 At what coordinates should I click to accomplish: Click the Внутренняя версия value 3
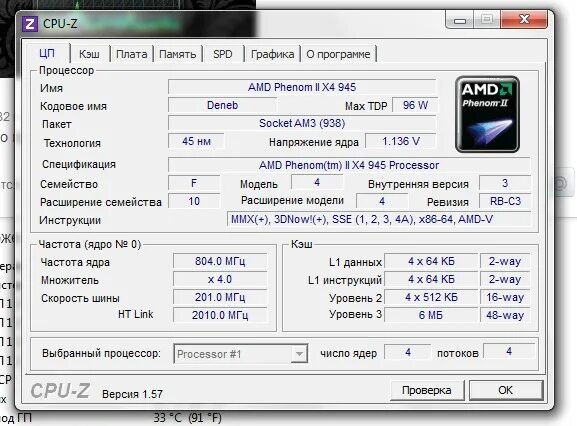coord(505,183)
